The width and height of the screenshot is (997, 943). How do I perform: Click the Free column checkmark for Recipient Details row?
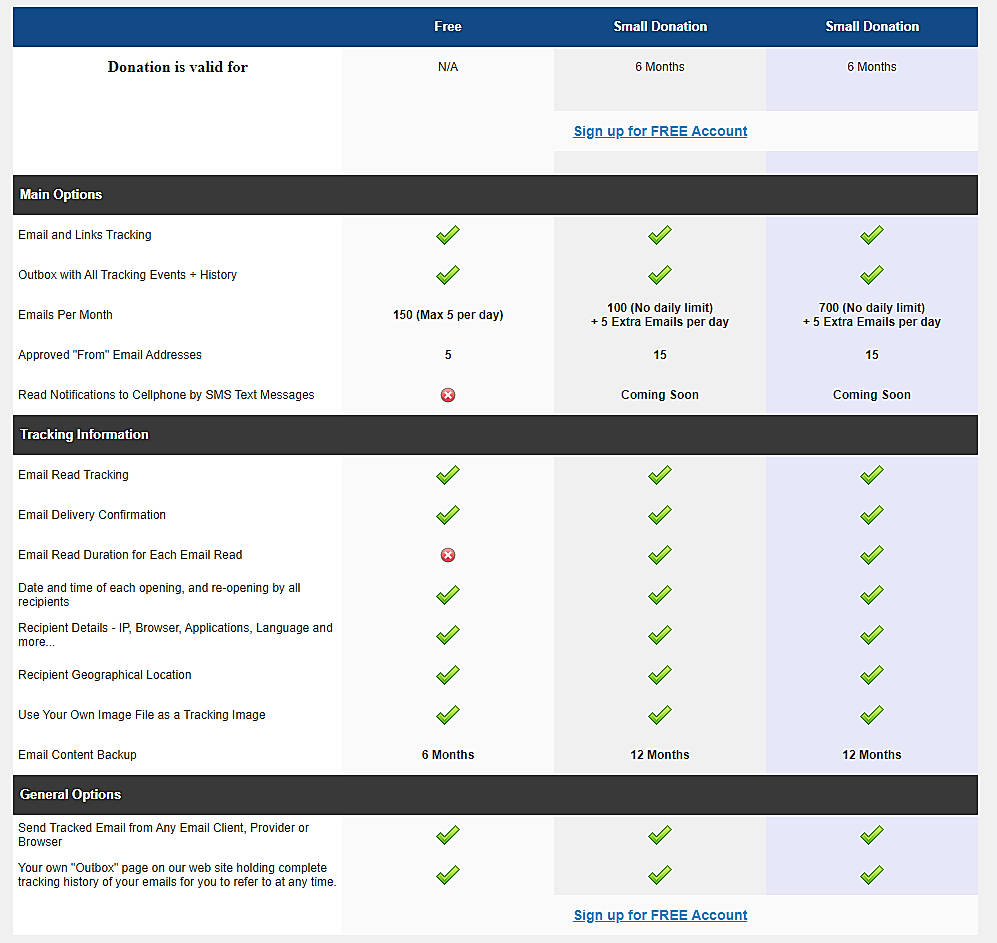(x=448, y=635)
